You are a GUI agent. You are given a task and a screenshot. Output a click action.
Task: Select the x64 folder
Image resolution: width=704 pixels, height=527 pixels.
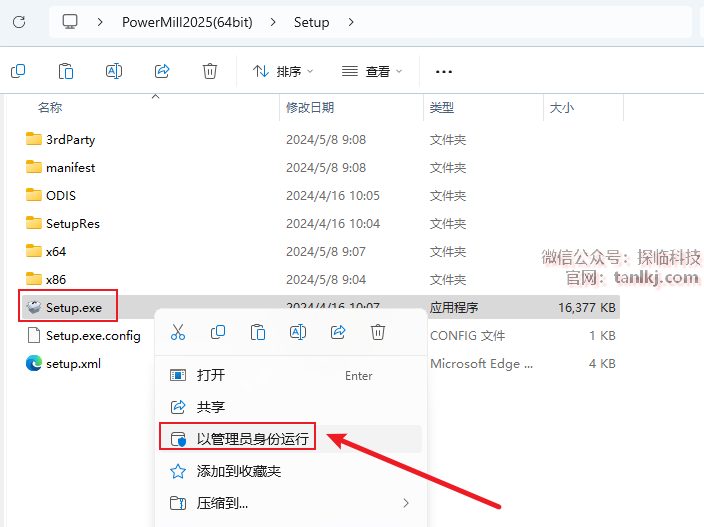56,251
